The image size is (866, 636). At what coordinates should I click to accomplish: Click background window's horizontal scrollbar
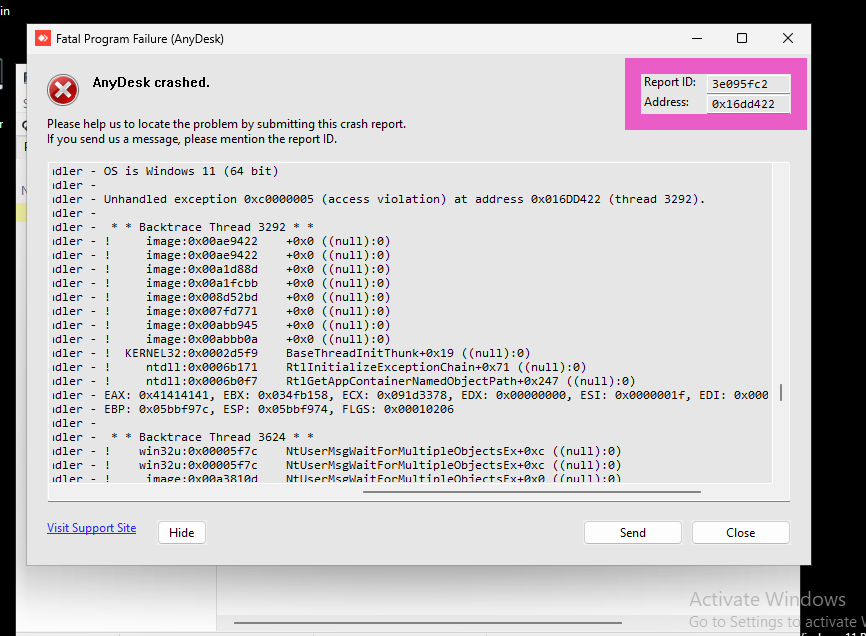pos(427,623)
